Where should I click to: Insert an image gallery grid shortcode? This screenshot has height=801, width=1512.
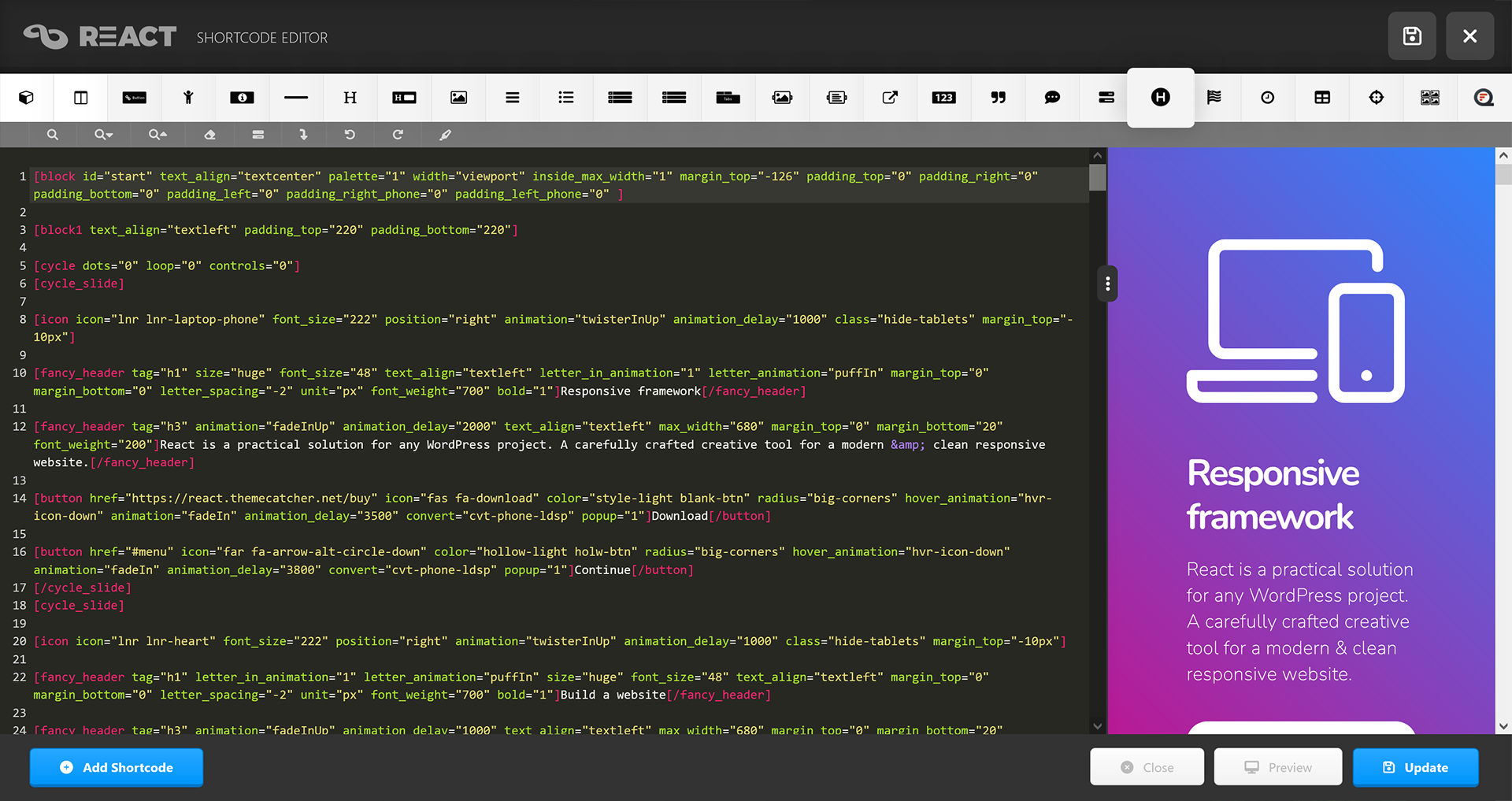pyautogui.click(x=1430, y=98)
